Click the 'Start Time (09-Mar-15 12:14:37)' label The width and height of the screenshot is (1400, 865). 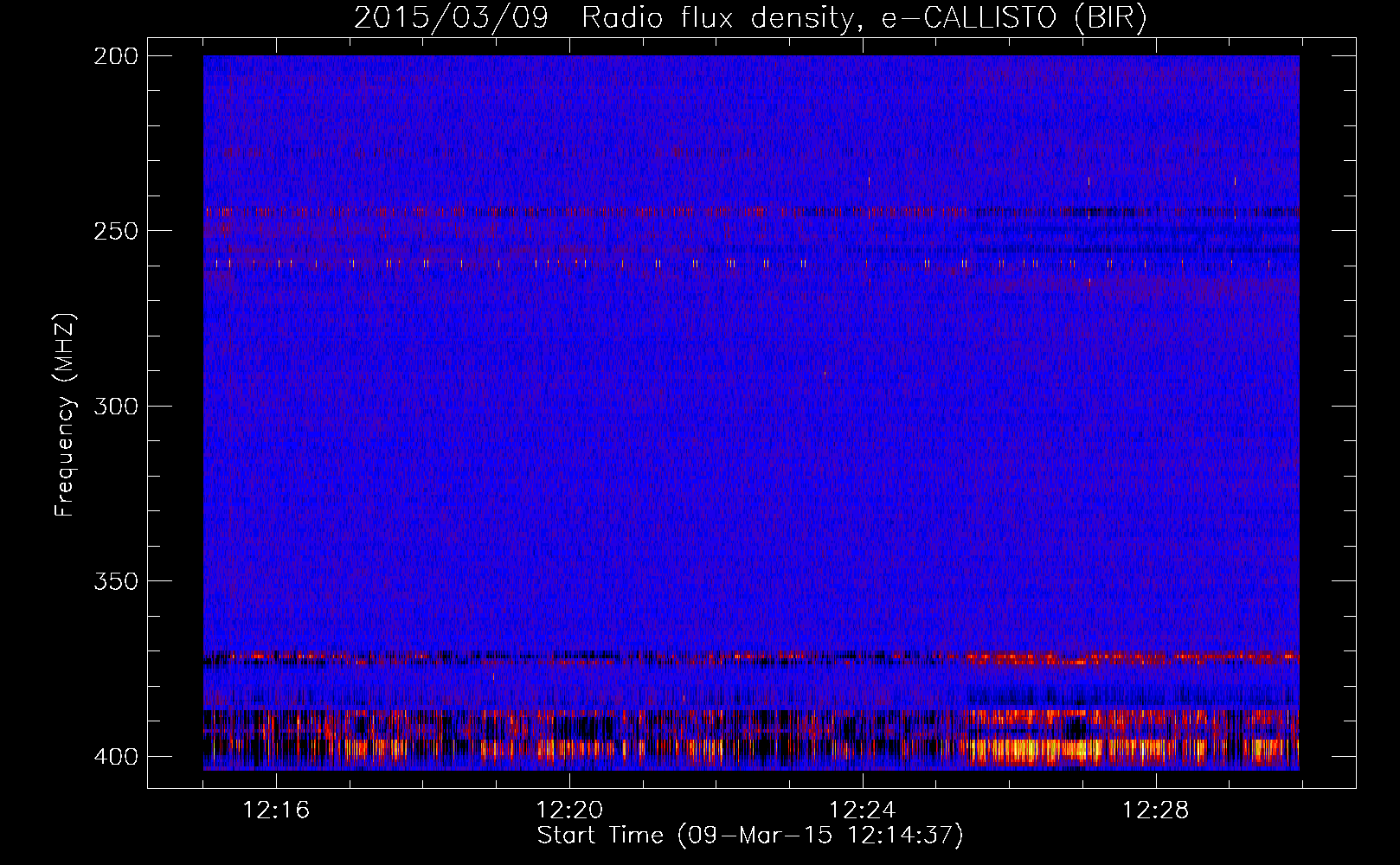pyautogui.click(x=750, y=836)
